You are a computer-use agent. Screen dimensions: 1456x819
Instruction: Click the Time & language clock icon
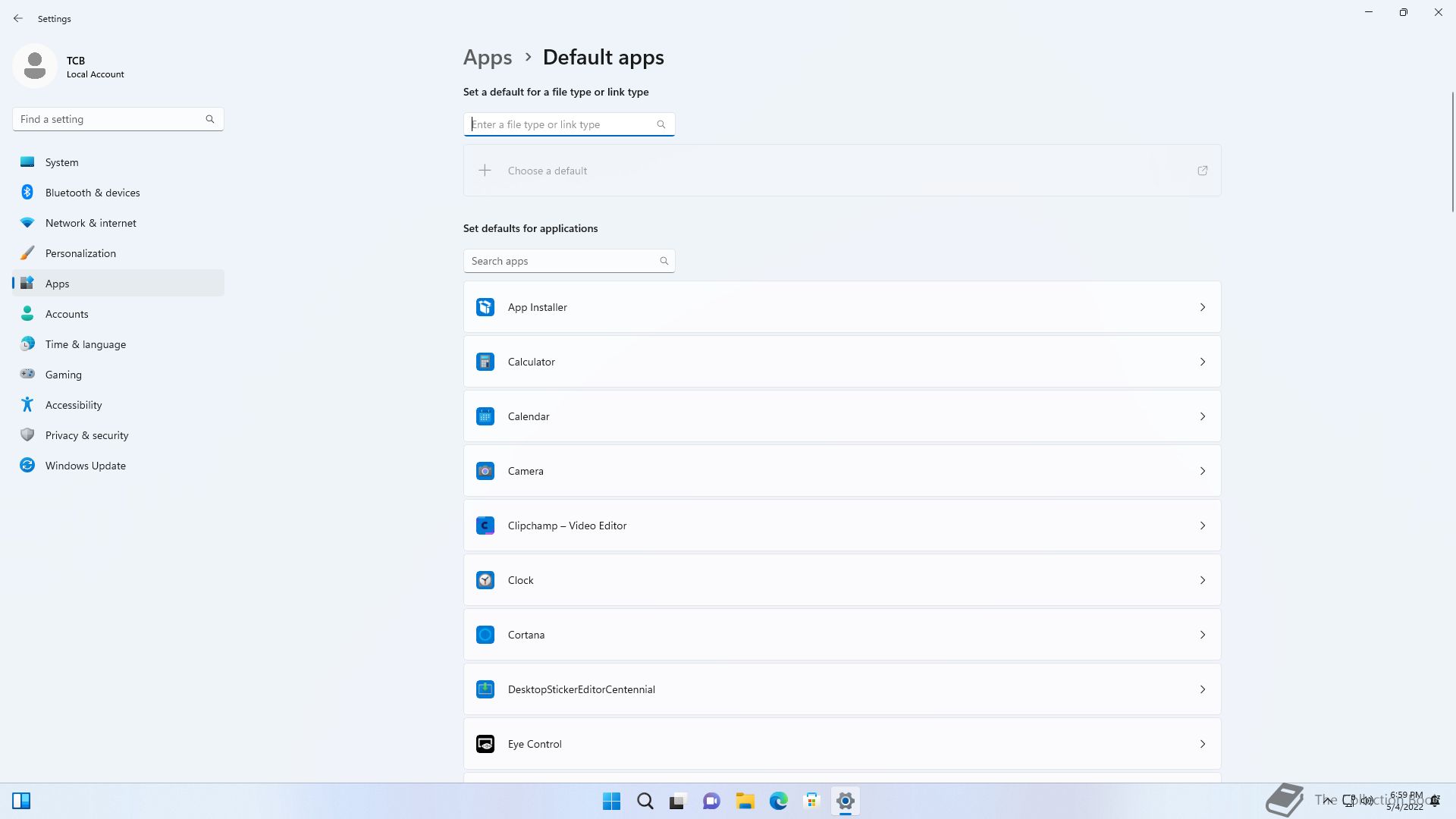pos(27,344)
